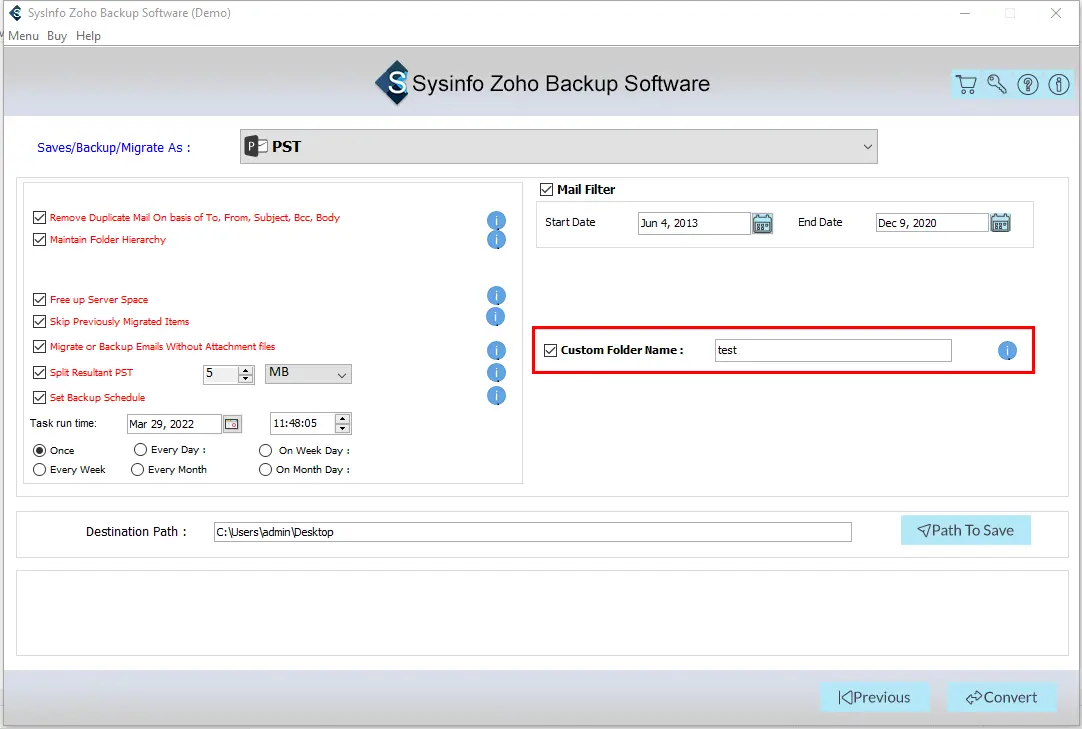Increase task run time spinner
This screenshot has width=1082, height=729.
tap(342, 419)
